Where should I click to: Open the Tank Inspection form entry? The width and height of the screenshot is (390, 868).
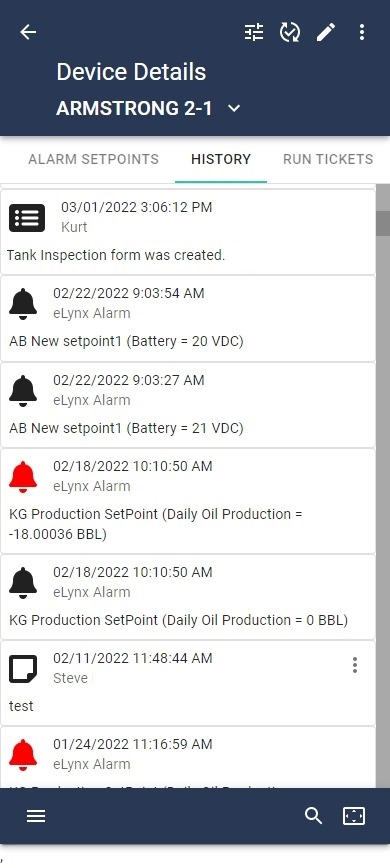coord(188,232)
